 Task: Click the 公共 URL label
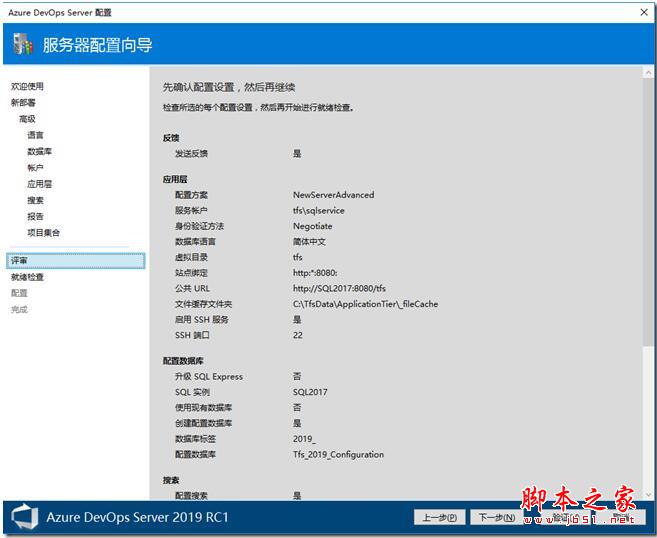point(192,288)
